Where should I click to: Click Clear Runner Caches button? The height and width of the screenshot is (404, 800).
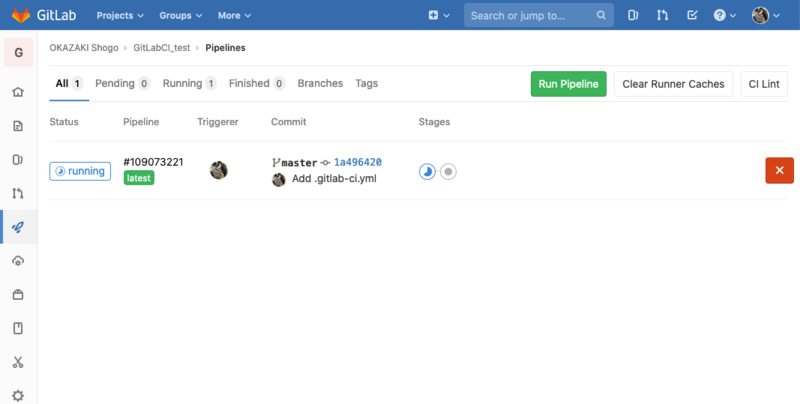(673, 84)
